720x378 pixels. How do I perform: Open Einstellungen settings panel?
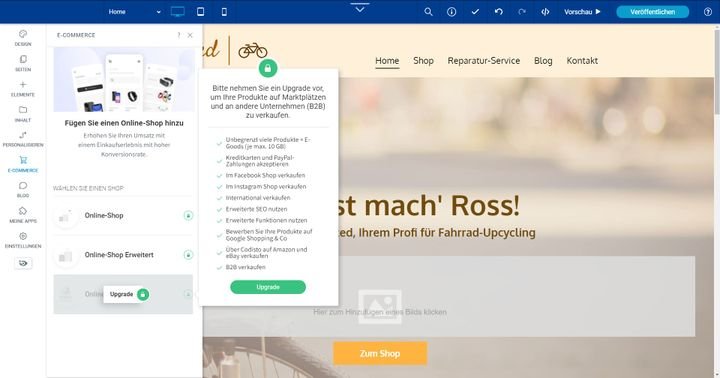[23, 240]
